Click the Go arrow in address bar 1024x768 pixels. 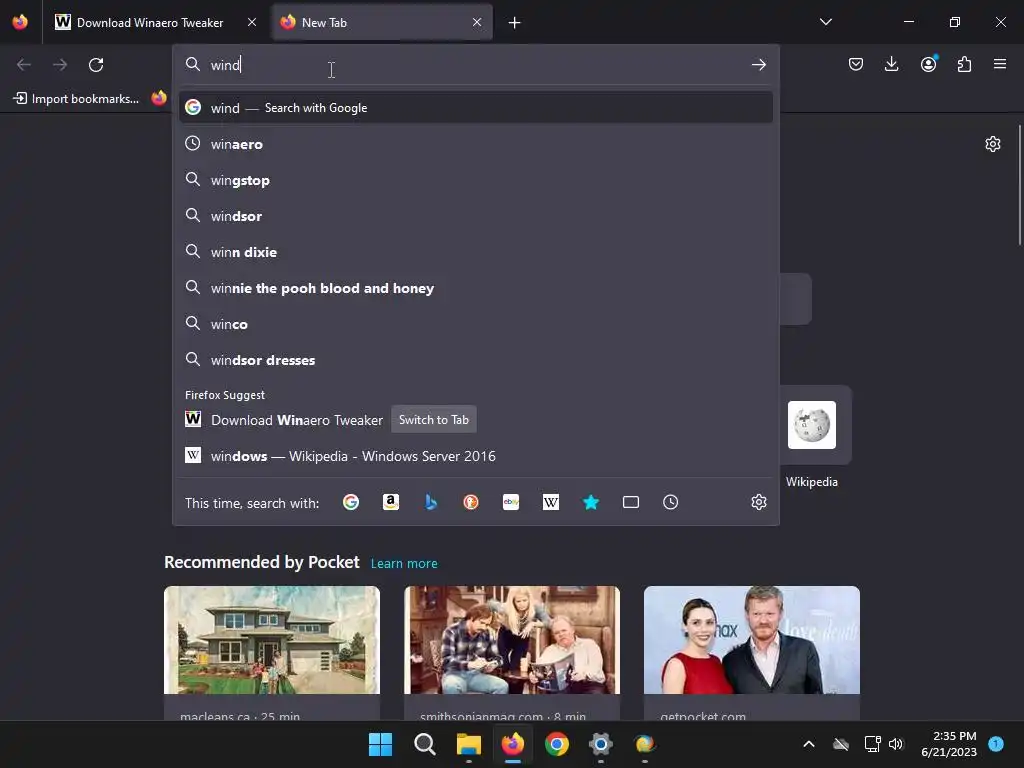click(758, 65)
